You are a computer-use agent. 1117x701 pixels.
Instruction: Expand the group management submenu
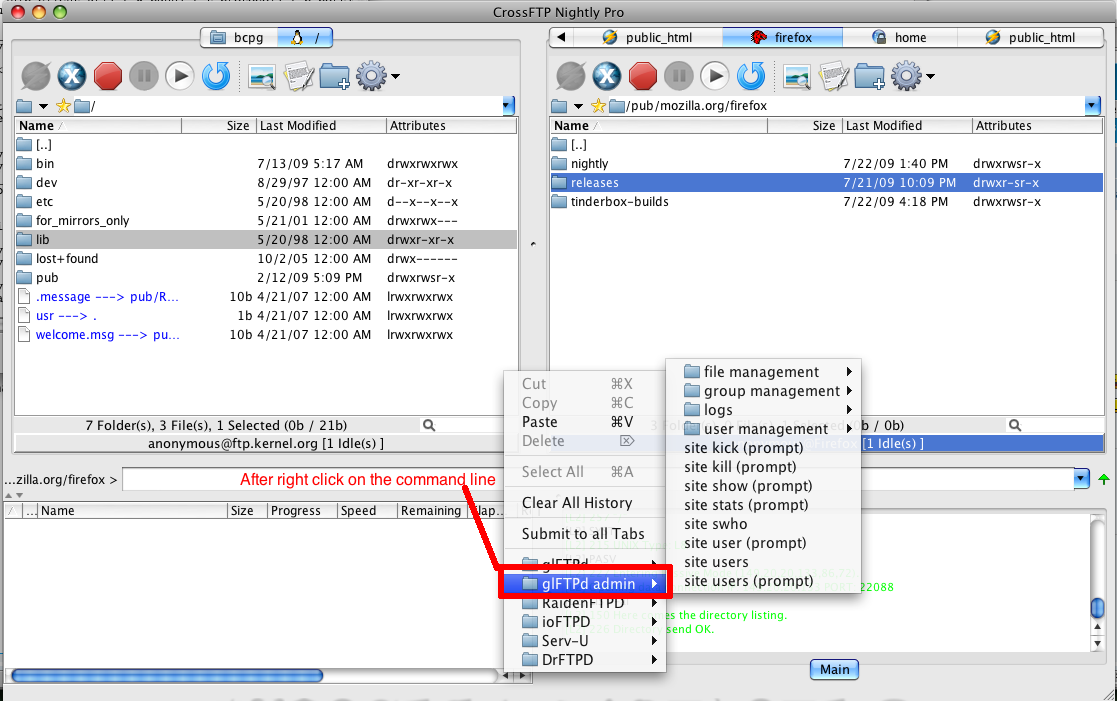[x=763, y=391]
